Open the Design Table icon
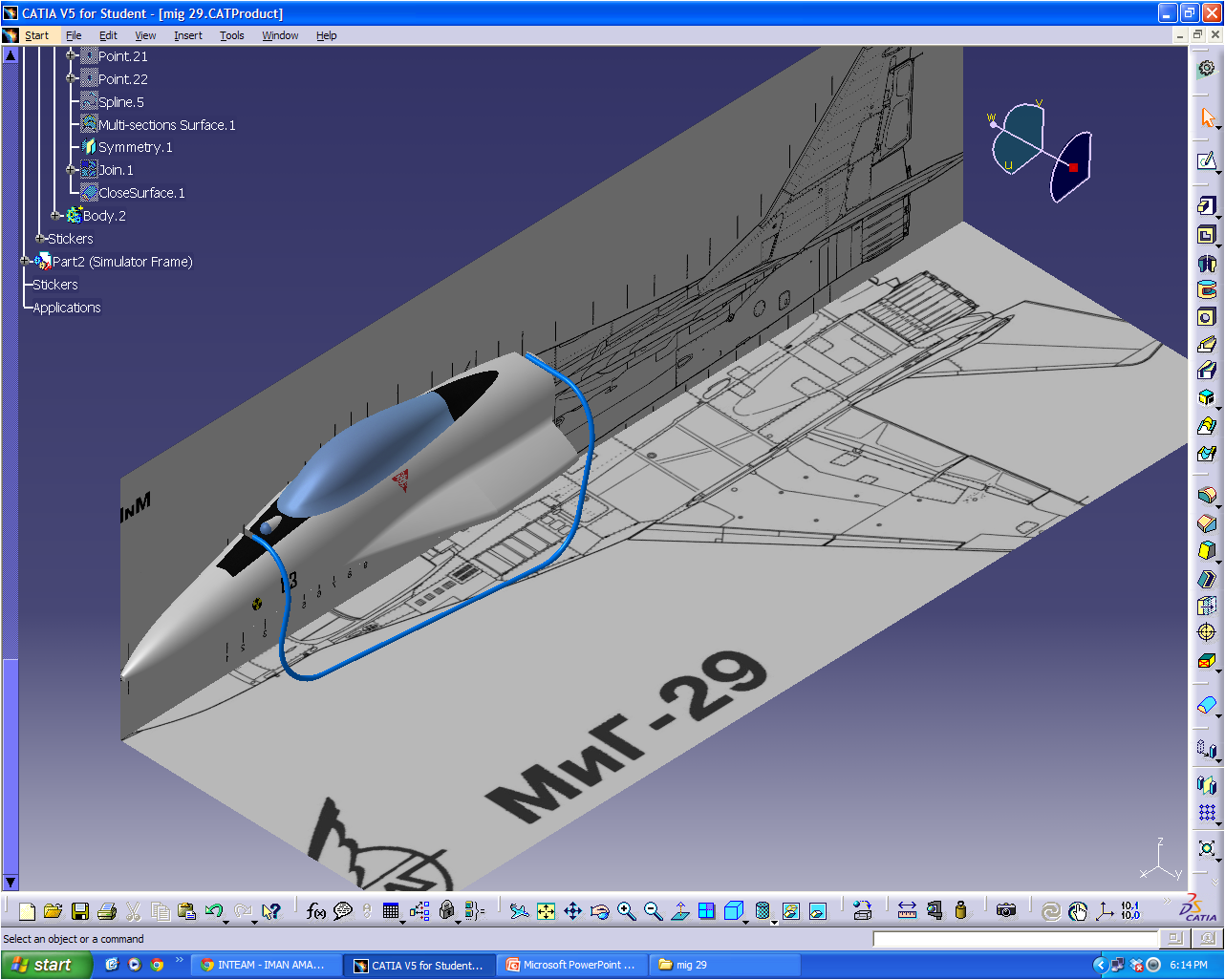This screenshot has width=1225, height=980. [x=391, y=911]
